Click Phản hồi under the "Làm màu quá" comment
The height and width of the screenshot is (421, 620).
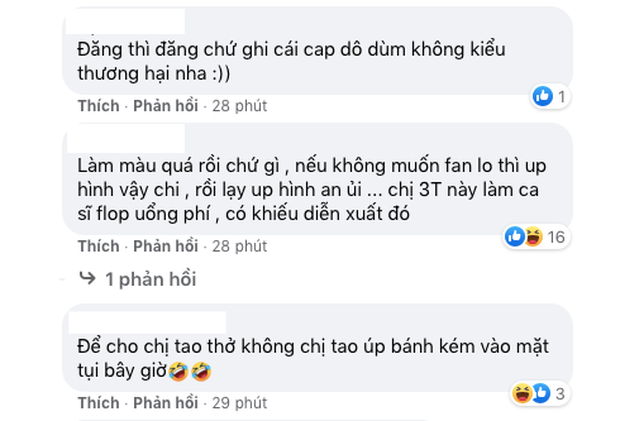tap(166, 246)
